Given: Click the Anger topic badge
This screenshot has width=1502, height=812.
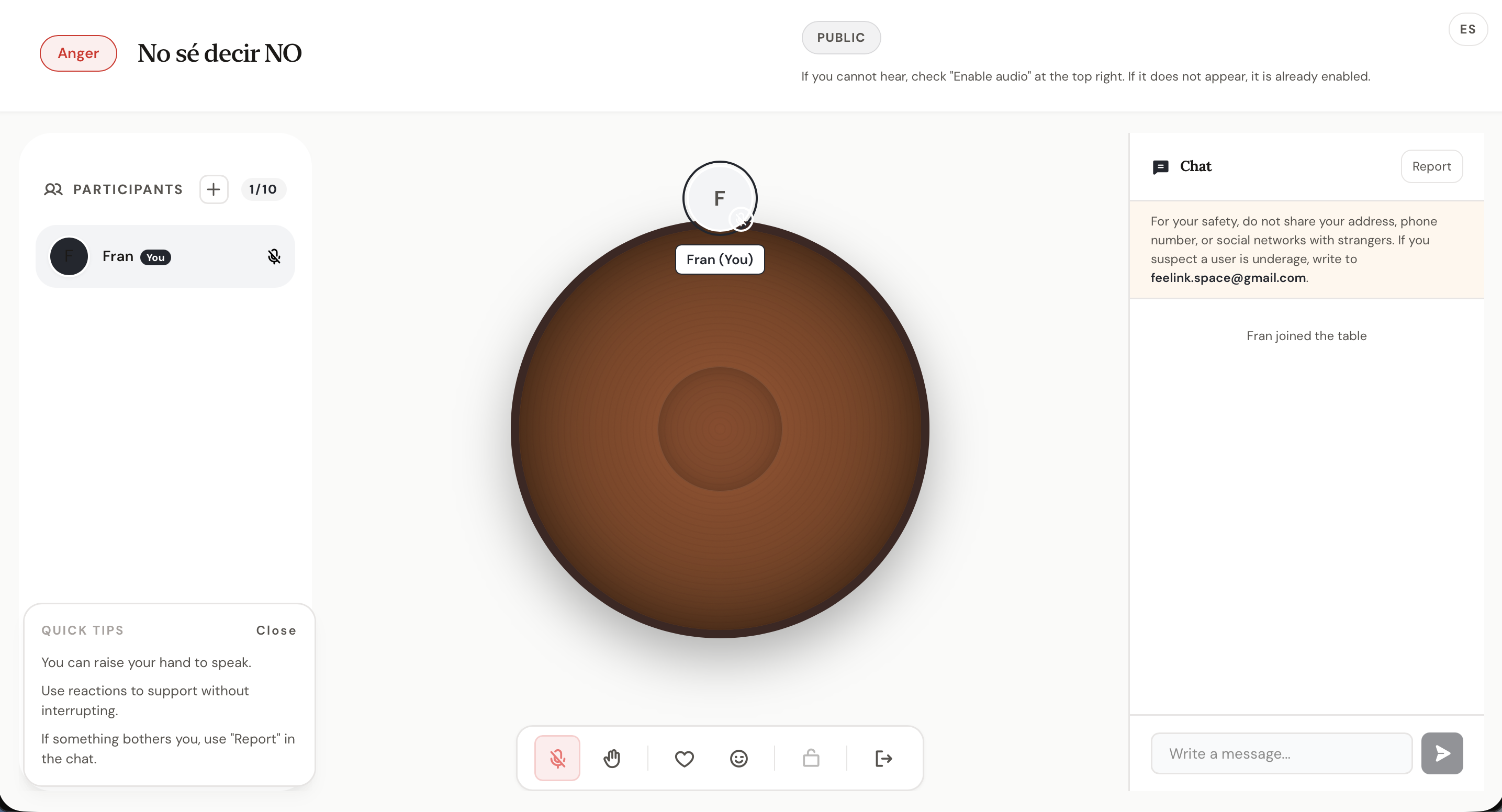Looking at the screenshot, I should click(x=77, y=53).
